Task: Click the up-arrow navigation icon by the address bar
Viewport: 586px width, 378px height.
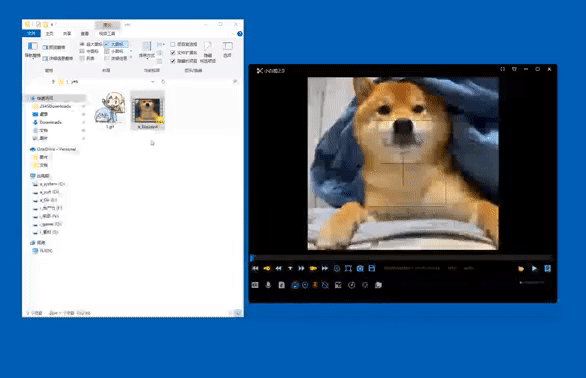Action: [53, 82]
